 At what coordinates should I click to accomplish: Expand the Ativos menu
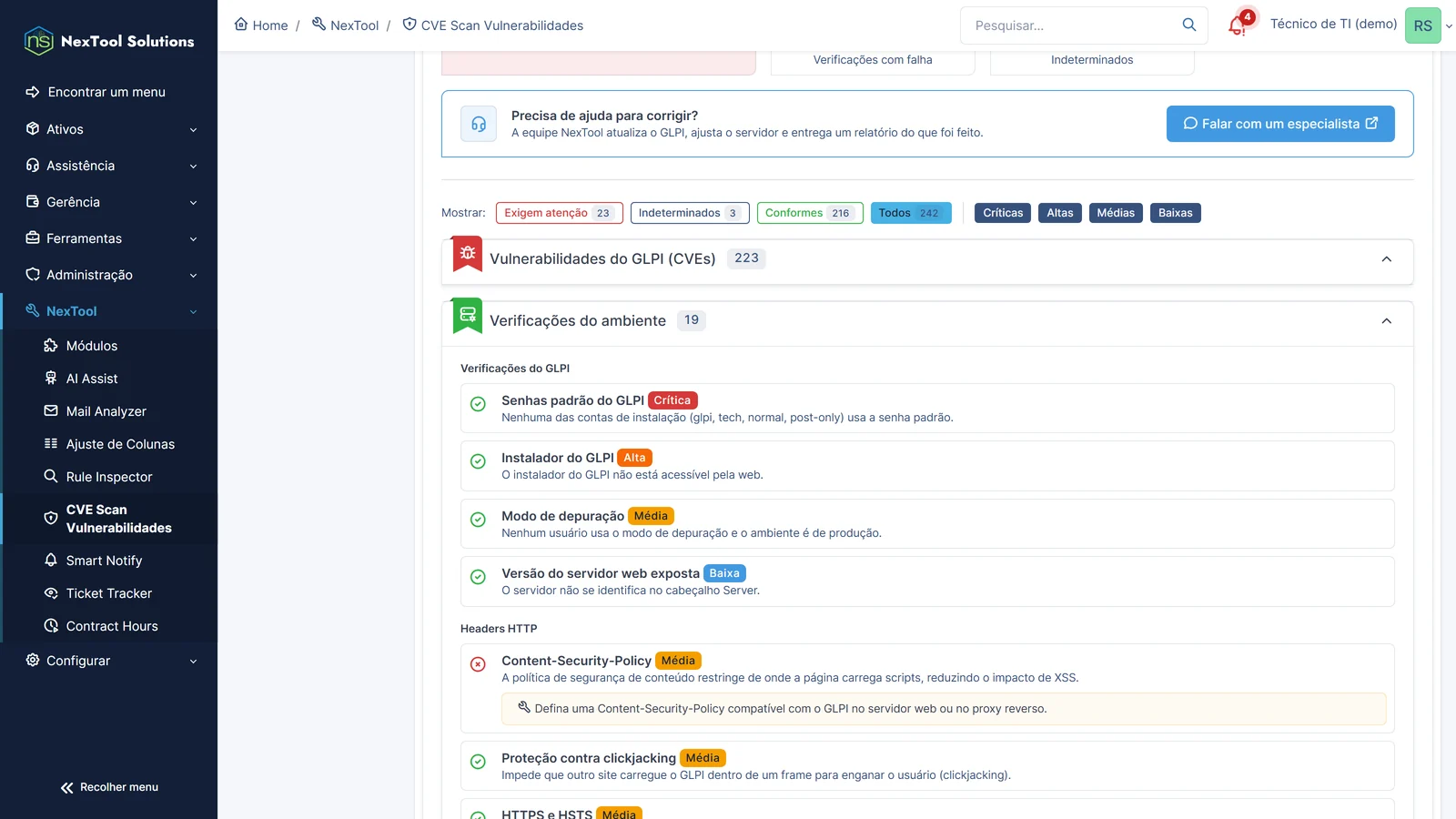coord(109,129)
